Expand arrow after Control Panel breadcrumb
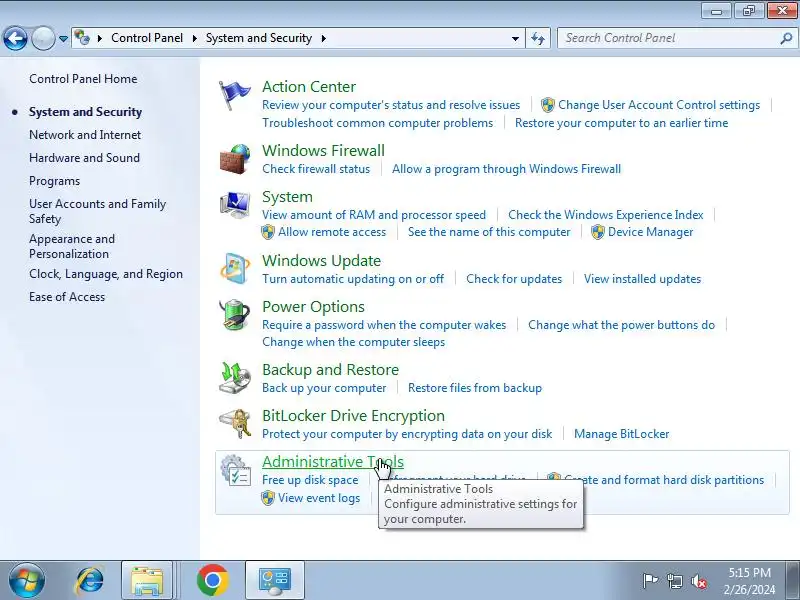The height and width of the screenshot is (600, 800). point(194,38)
